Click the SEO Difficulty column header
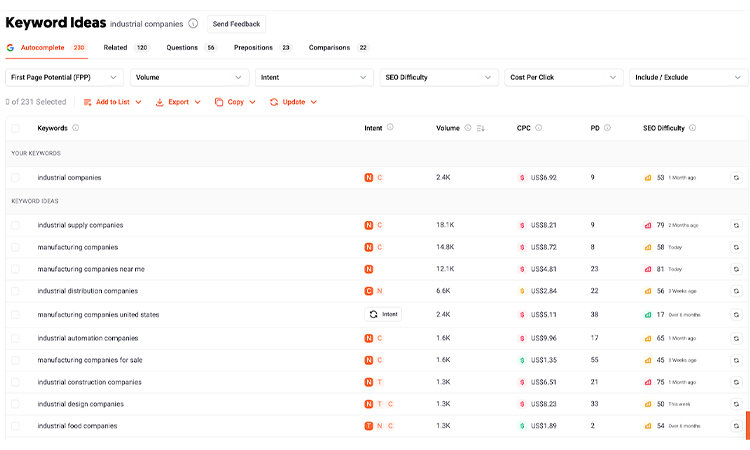750x450 pixels. 664,128
